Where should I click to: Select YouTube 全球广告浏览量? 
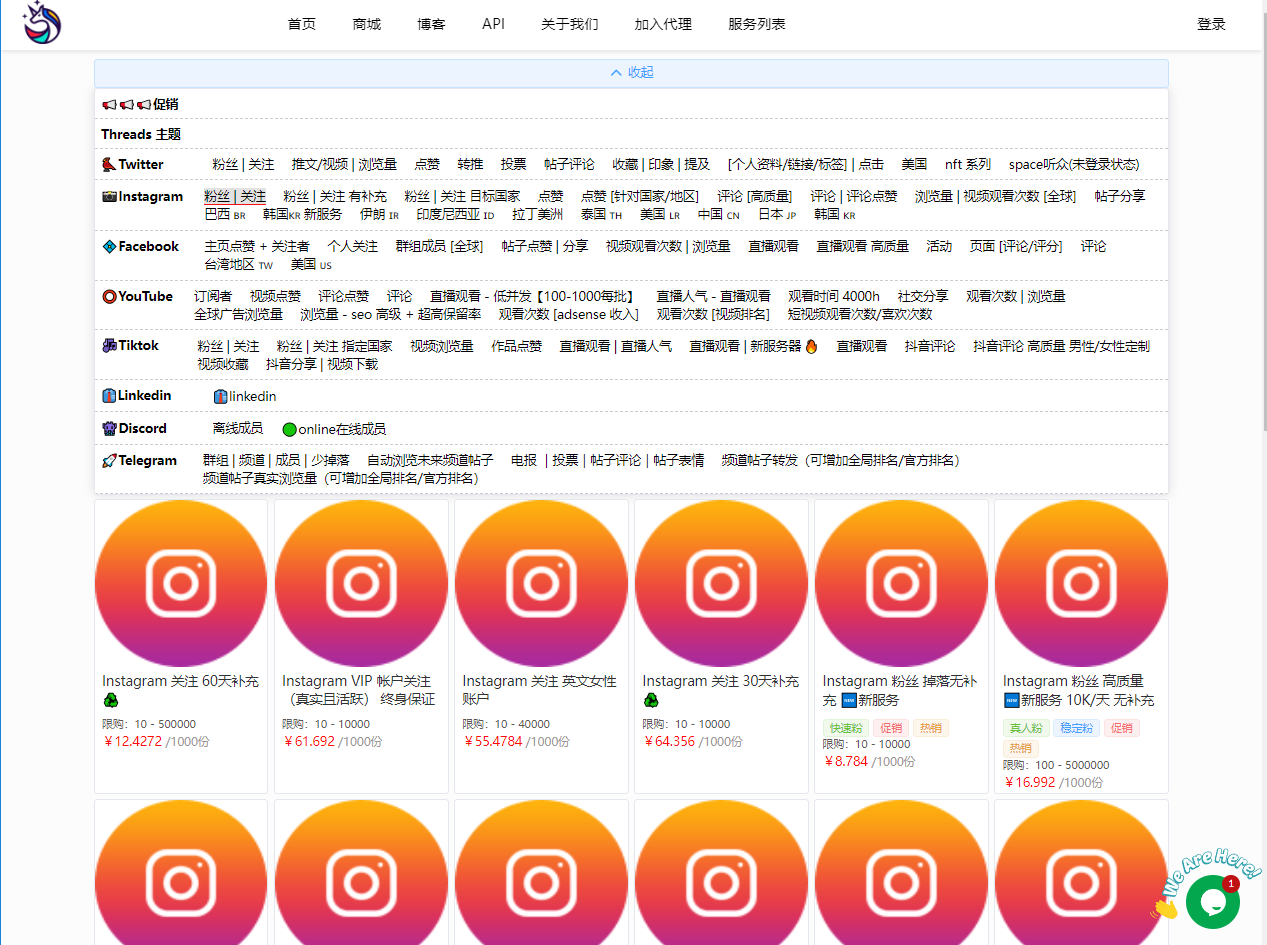point(238,314)
